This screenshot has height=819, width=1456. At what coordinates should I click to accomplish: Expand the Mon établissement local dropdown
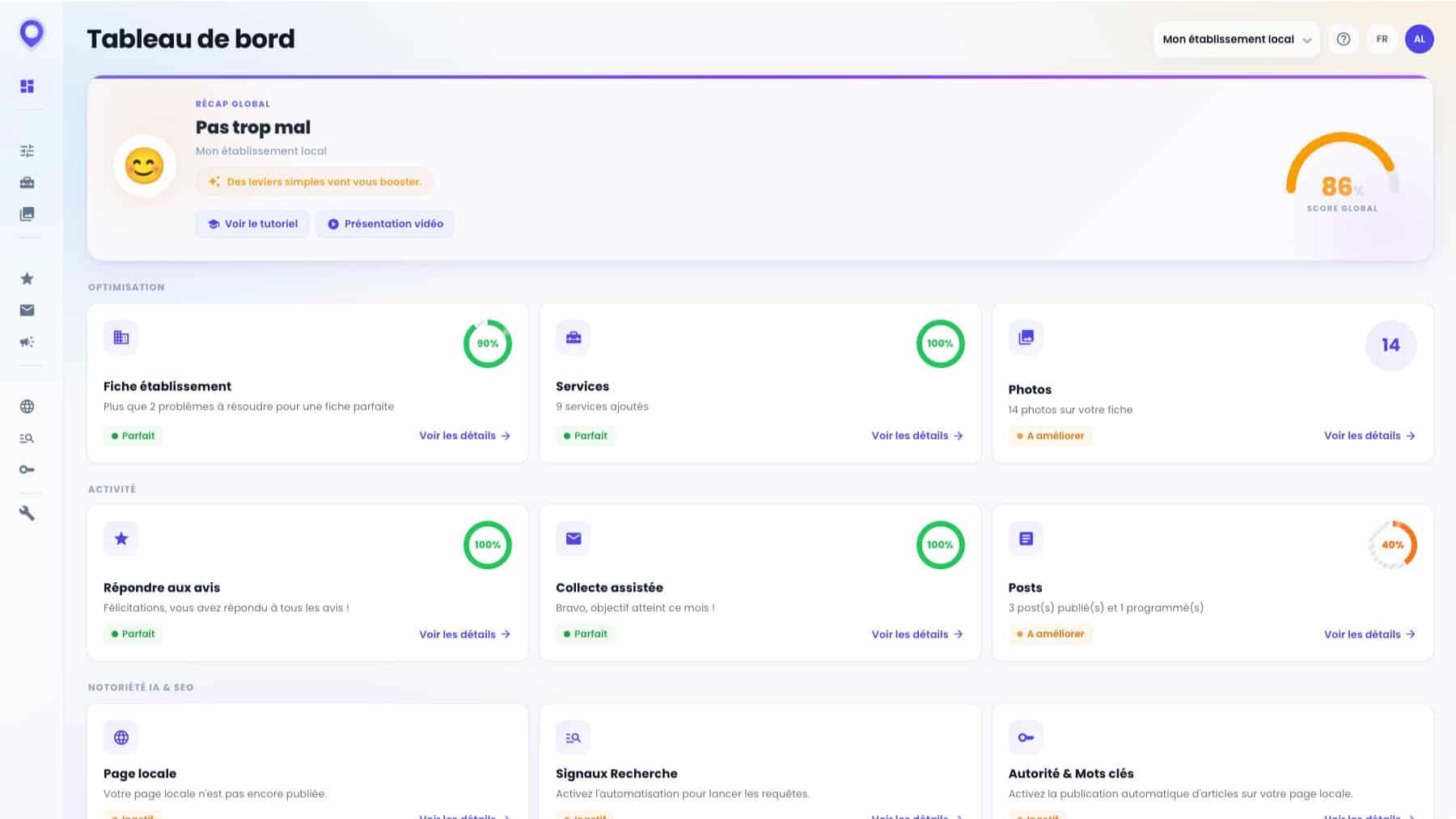click(1236, 39)
